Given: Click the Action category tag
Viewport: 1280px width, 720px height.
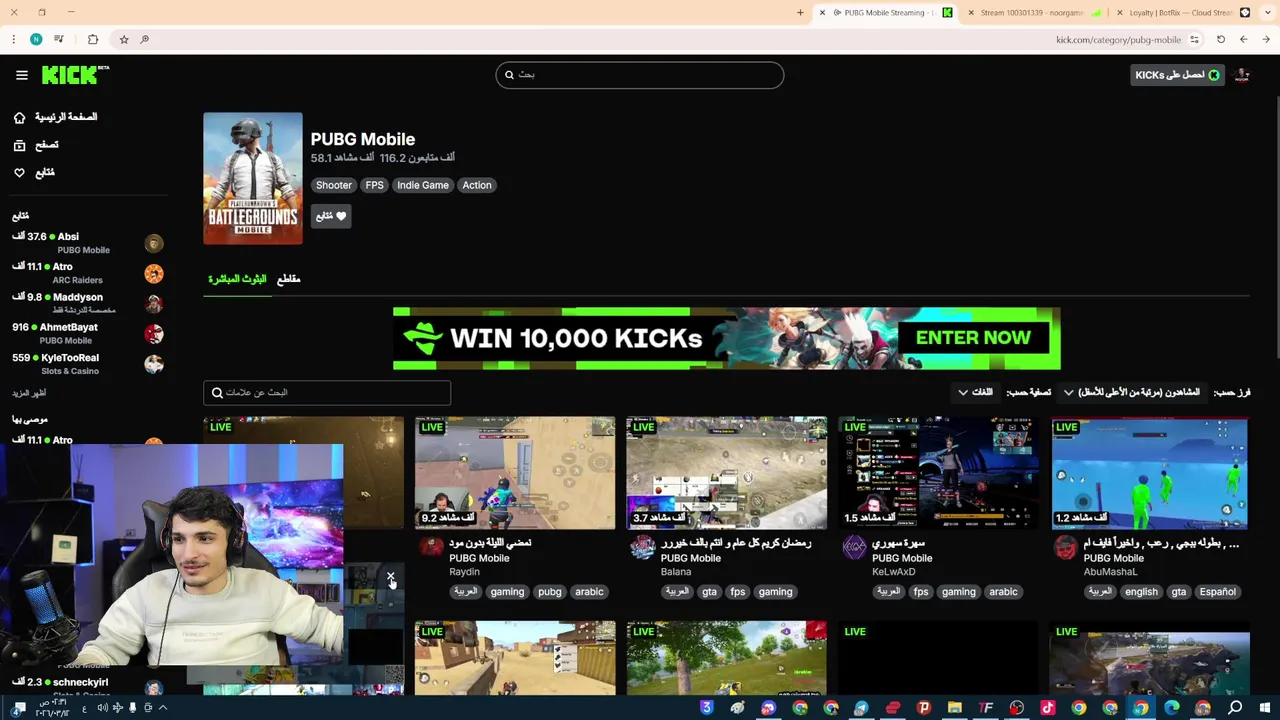Looking at the screenshot, I should tap(477, 185).
